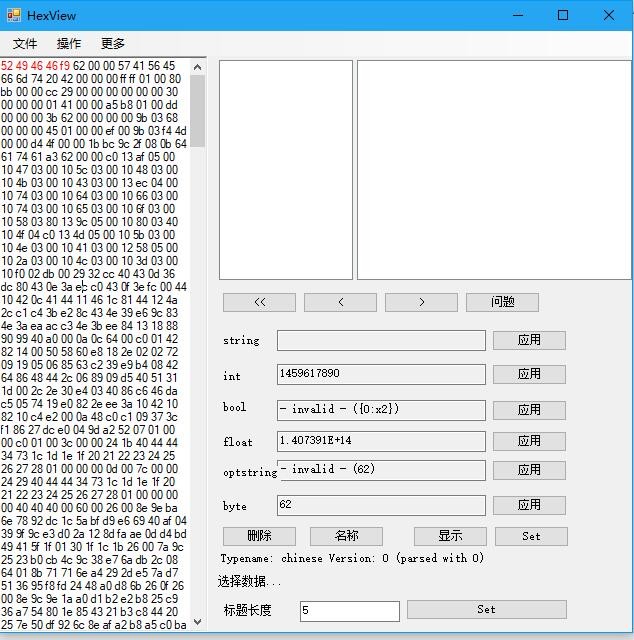Click the hex view vertical scrollbar thumb
The image size is (634, 640).
(198, 111)
